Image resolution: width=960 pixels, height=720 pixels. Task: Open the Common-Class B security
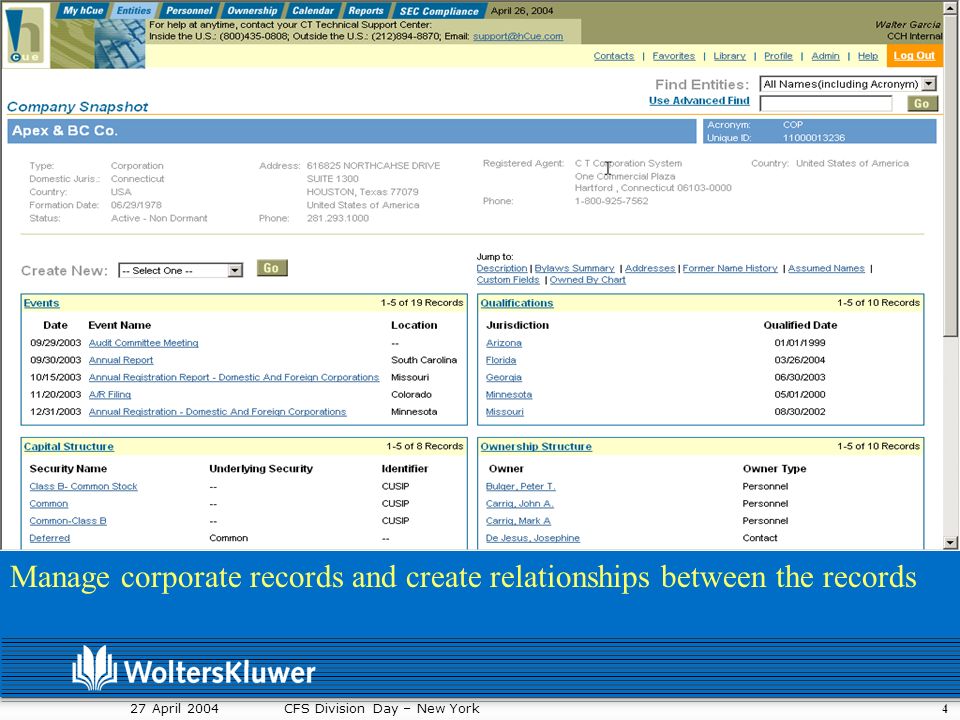tap(68, 520)
